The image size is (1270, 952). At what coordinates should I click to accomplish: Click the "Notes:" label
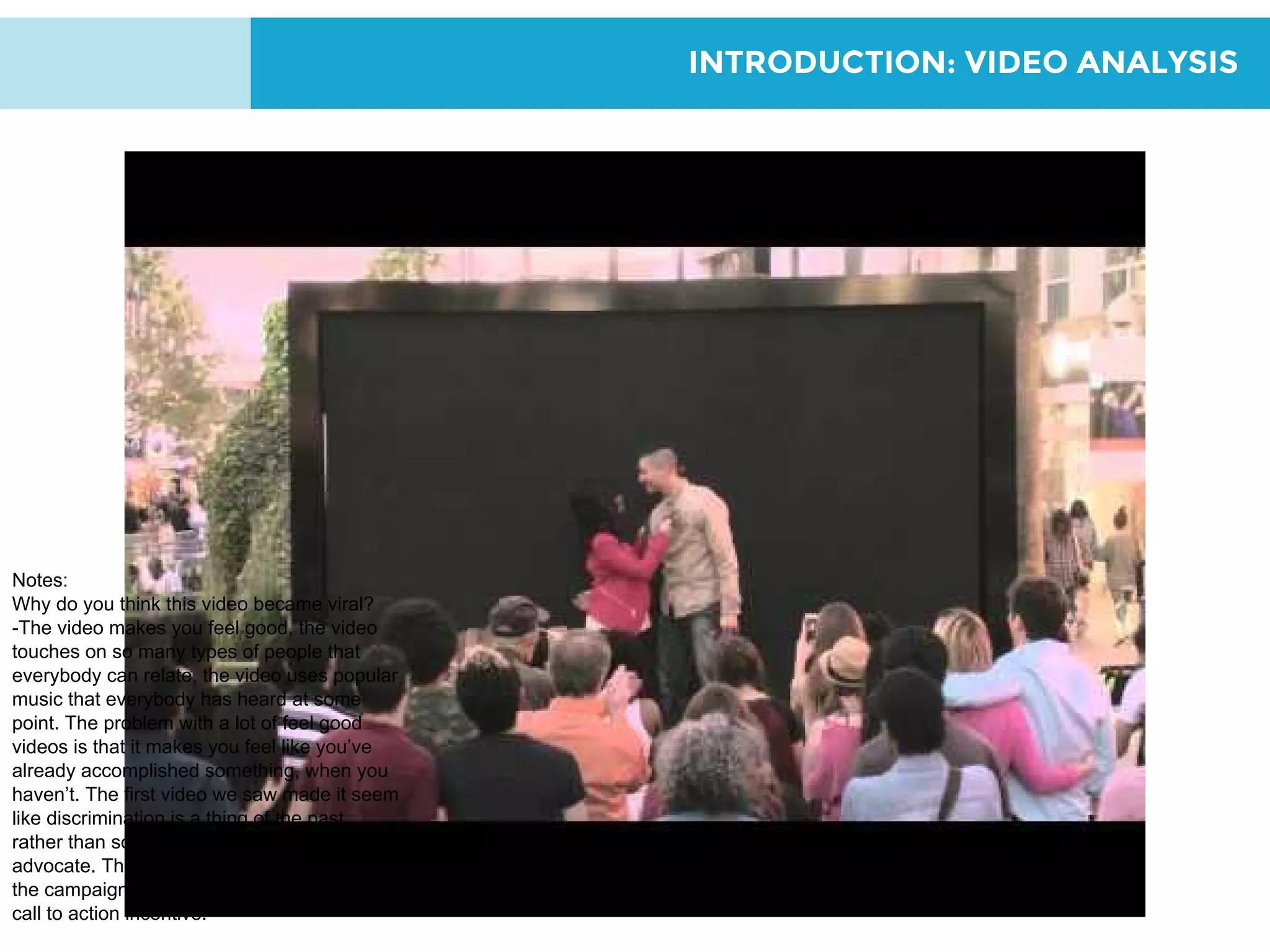(40, 580)
